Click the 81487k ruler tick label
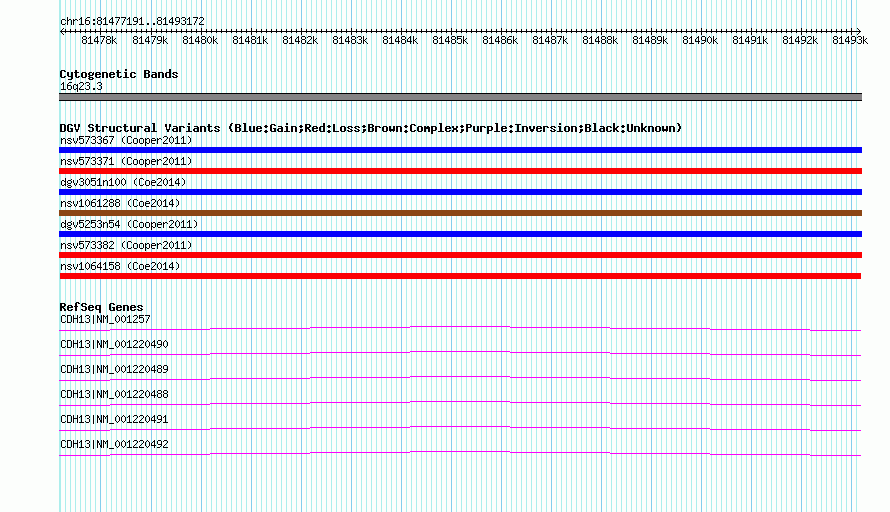Screen dimensions: 890x512 tap(549, 40)
